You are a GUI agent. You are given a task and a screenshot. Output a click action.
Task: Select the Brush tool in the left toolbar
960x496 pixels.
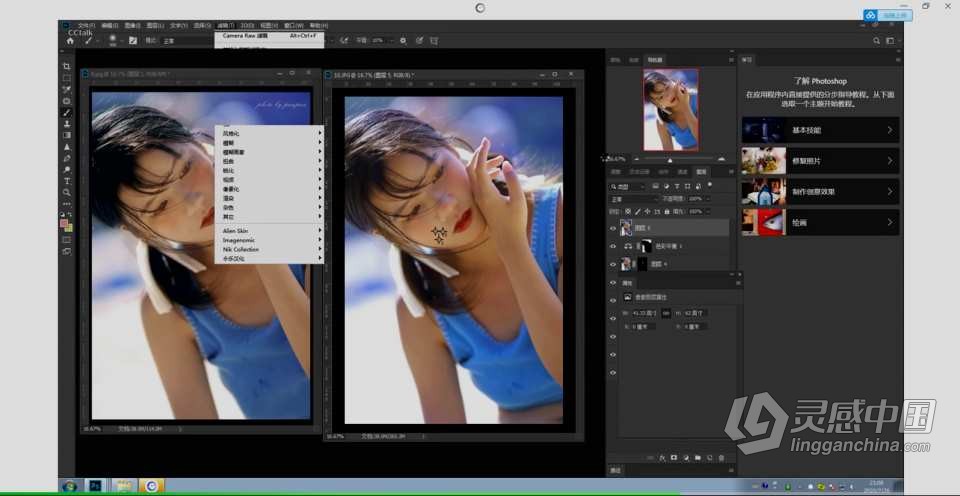click(66, 113)
